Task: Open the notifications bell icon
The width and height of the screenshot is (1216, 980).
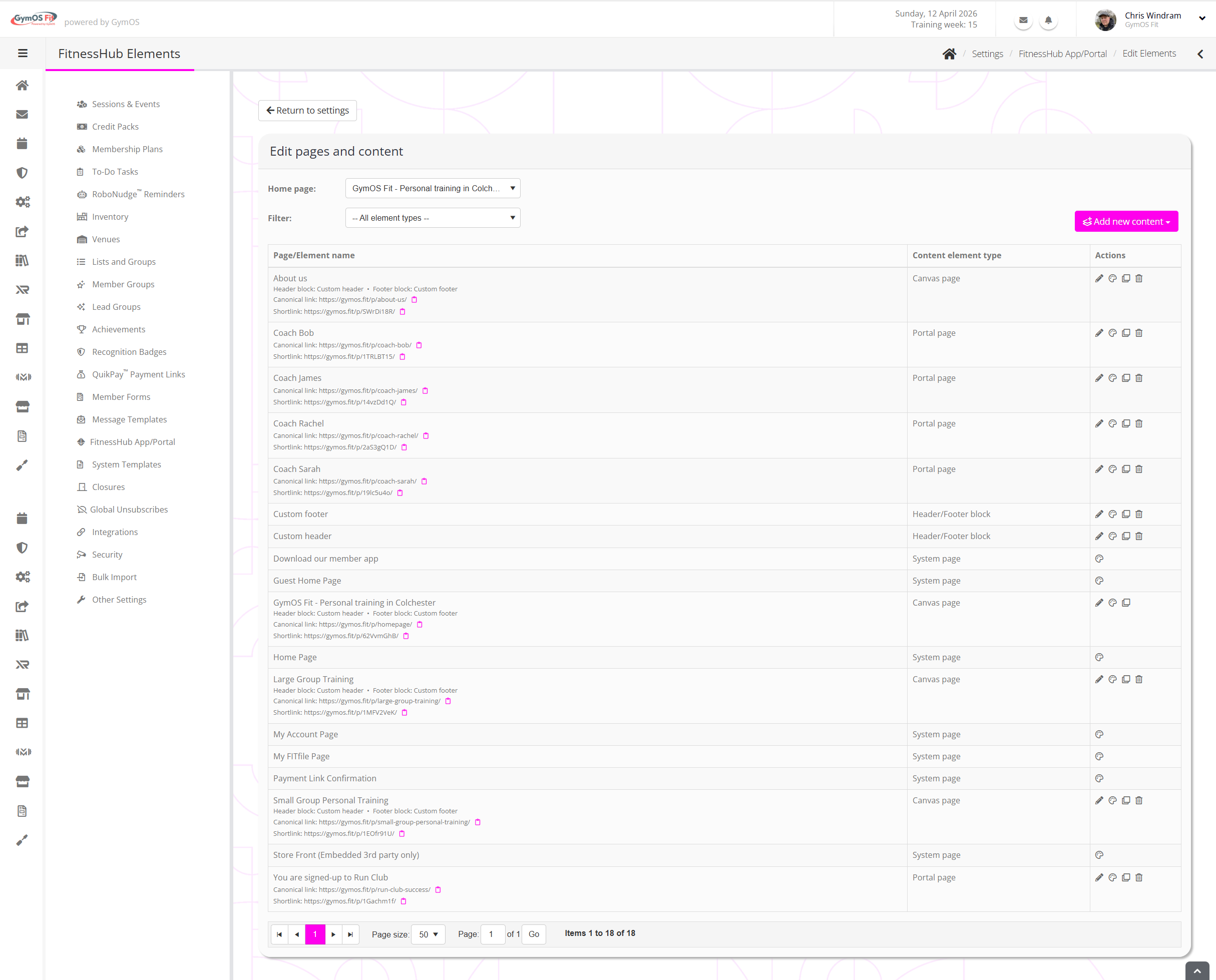Action: 1048,21
